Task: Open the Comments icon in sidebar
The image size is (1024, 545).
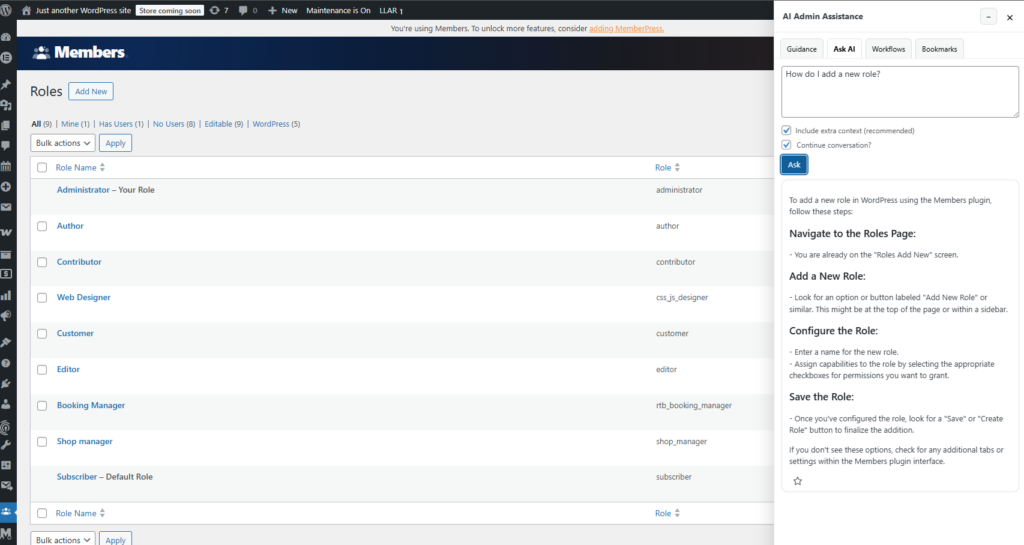Action: [x=6, y=146]
